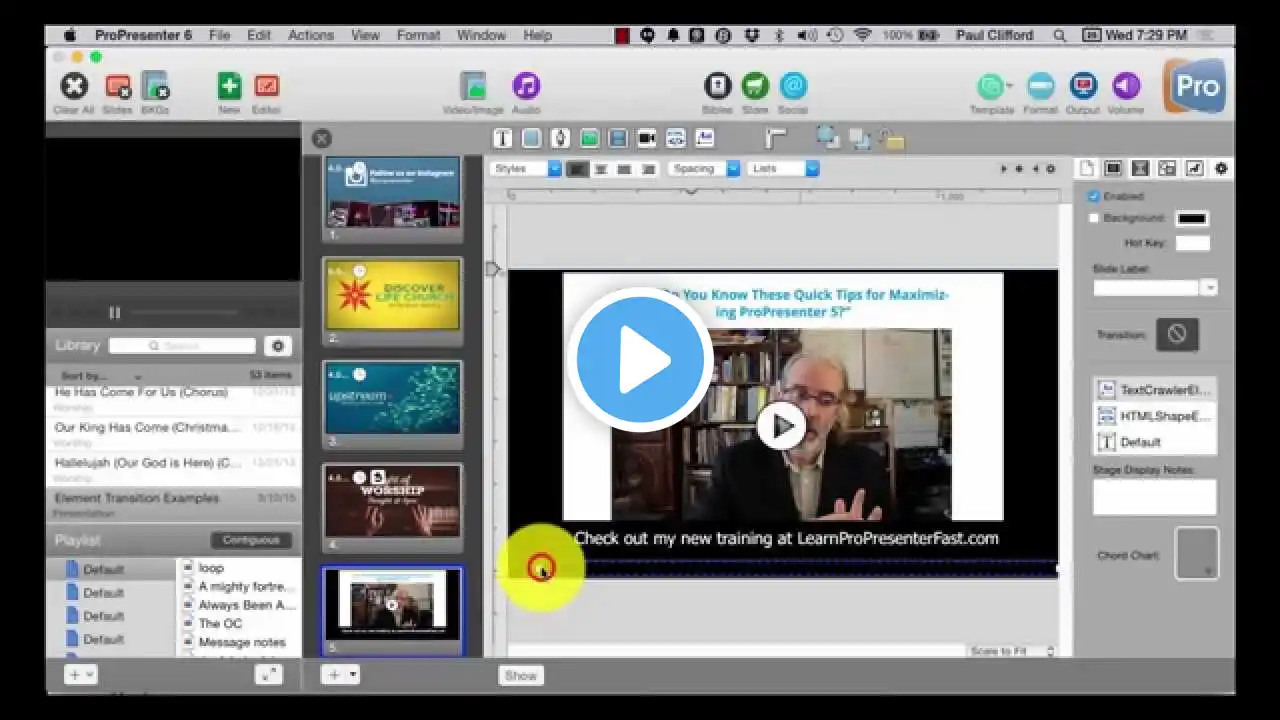1280x720 pixels.
Task: Click the Library search field
Action: 182,346
